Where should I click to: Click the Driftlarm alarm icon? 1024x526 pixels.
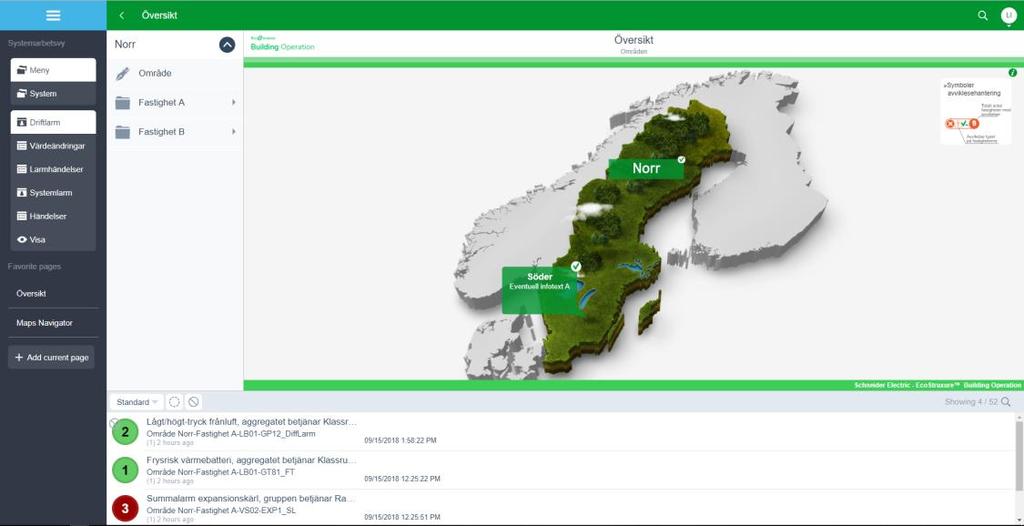point(22,122)
